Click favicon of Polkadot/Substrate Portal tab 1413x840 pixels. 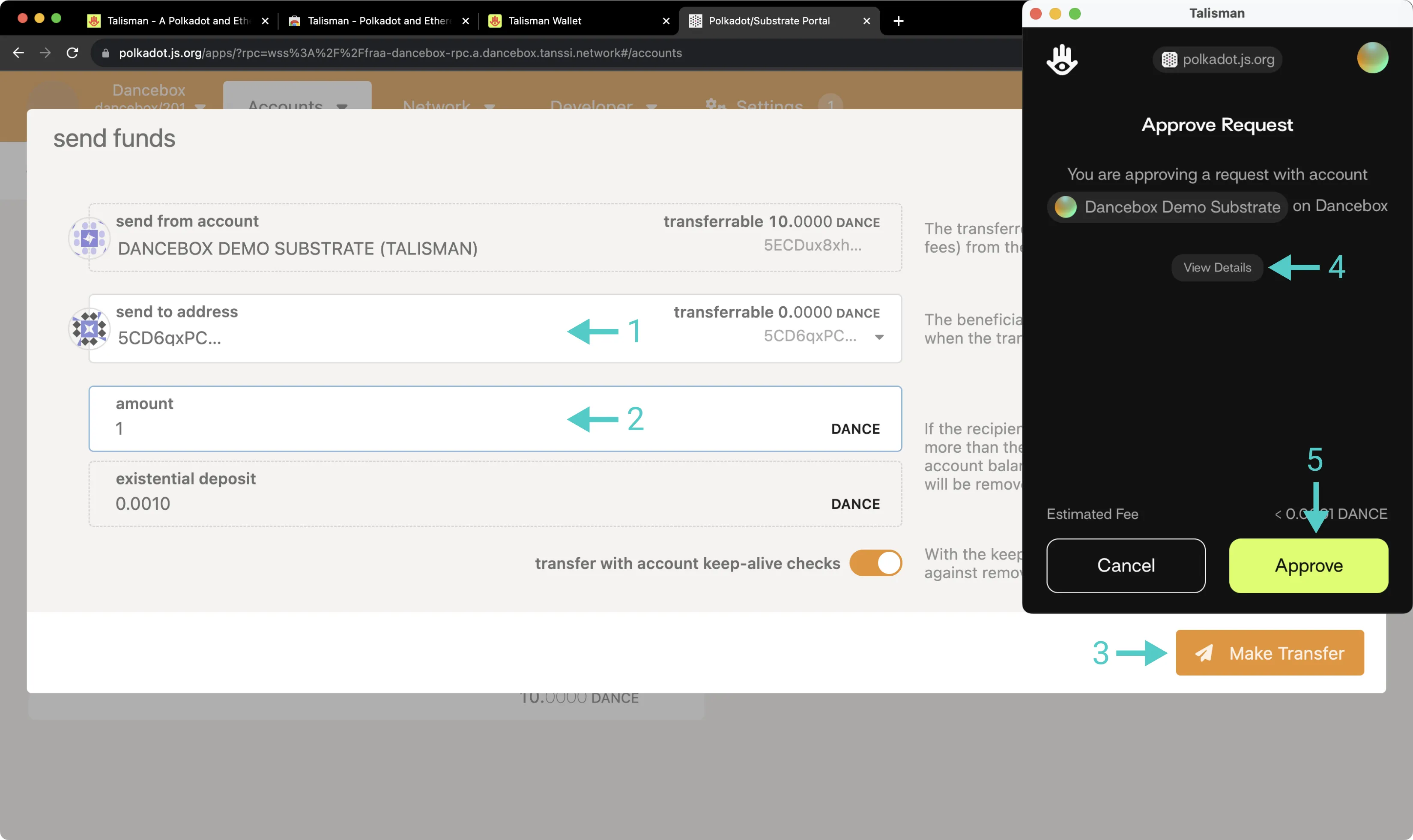pos(695,21)
